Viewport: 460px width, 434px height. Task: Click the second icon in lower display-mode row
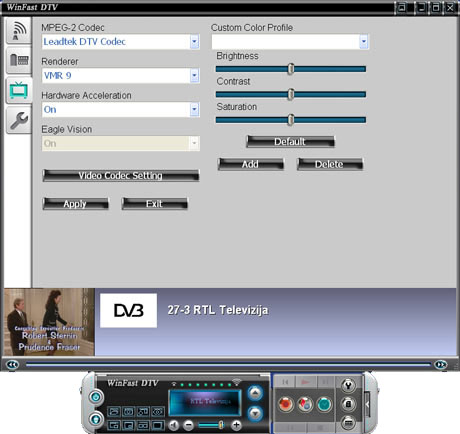coord(129,425)
